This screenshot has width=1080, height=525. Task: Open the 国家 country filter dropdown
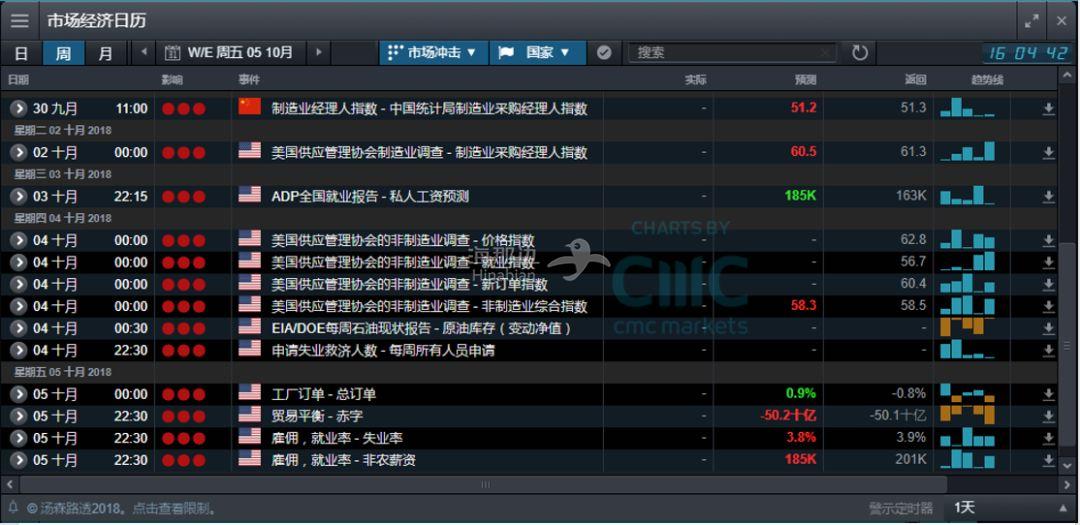click(x=535, y=53)
